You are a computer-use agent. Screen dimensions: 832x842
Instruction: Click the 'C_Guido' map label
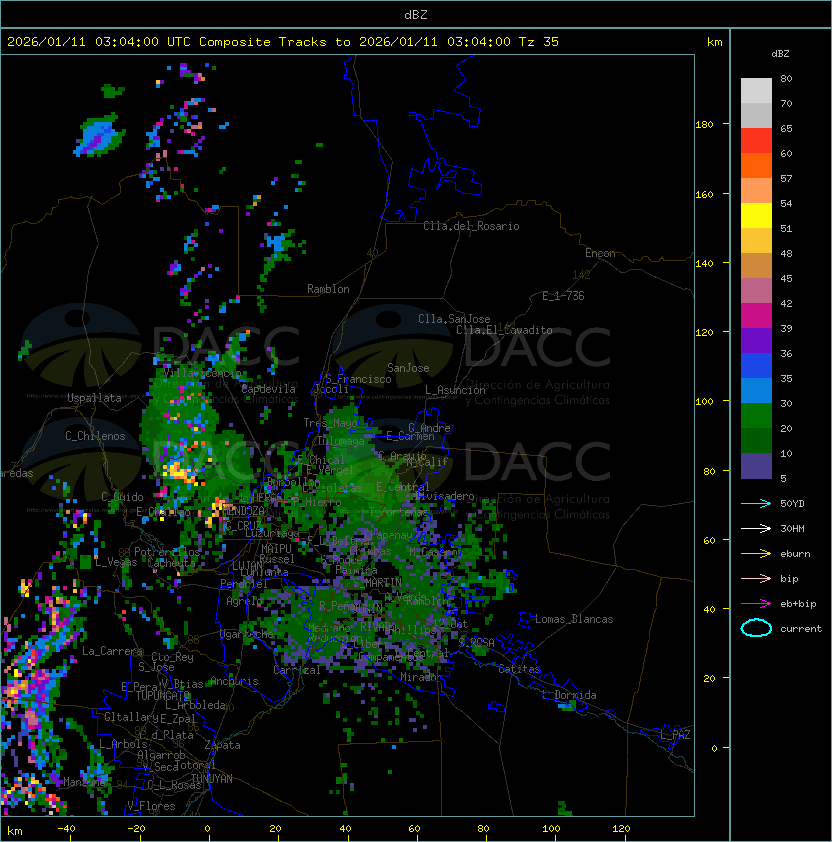coord(122,497)
